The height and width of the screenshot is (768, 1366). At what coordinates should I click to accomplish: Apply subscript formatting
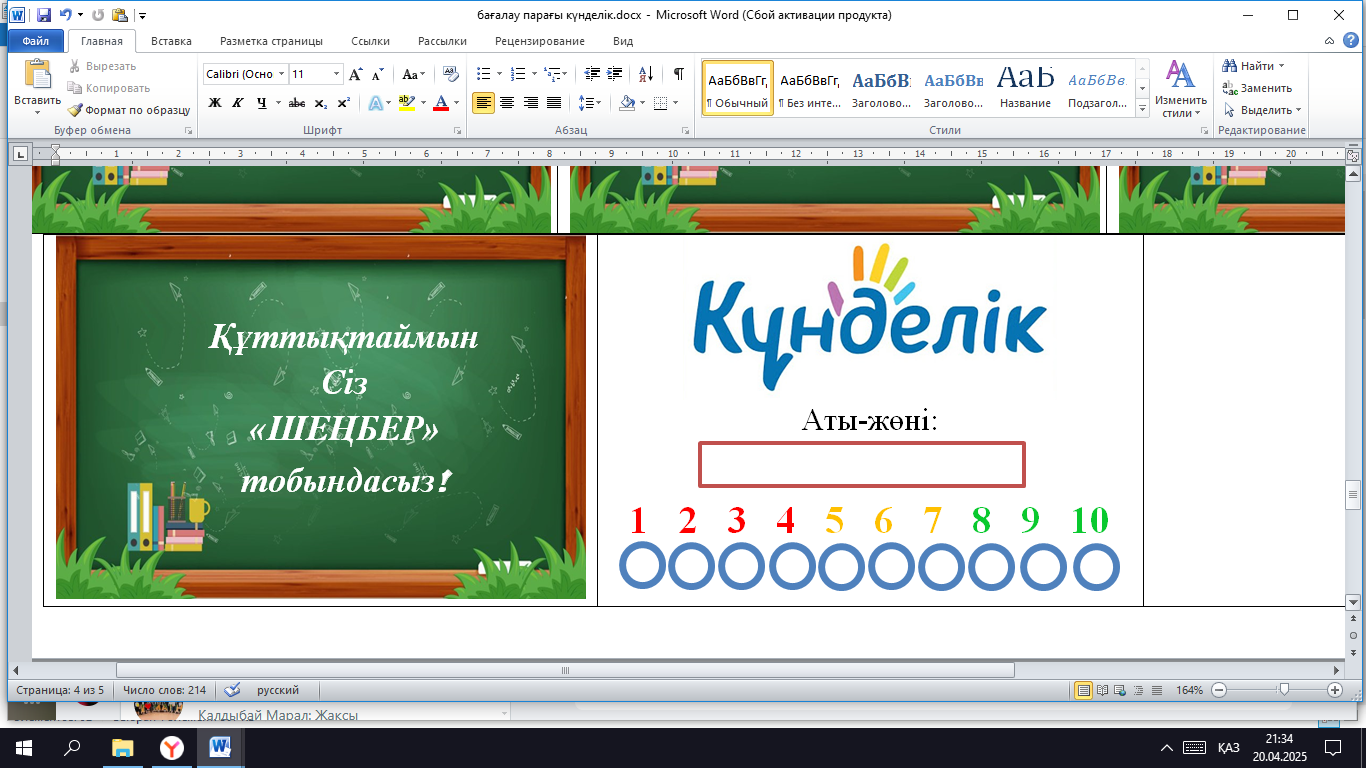[x=321, y=103]
